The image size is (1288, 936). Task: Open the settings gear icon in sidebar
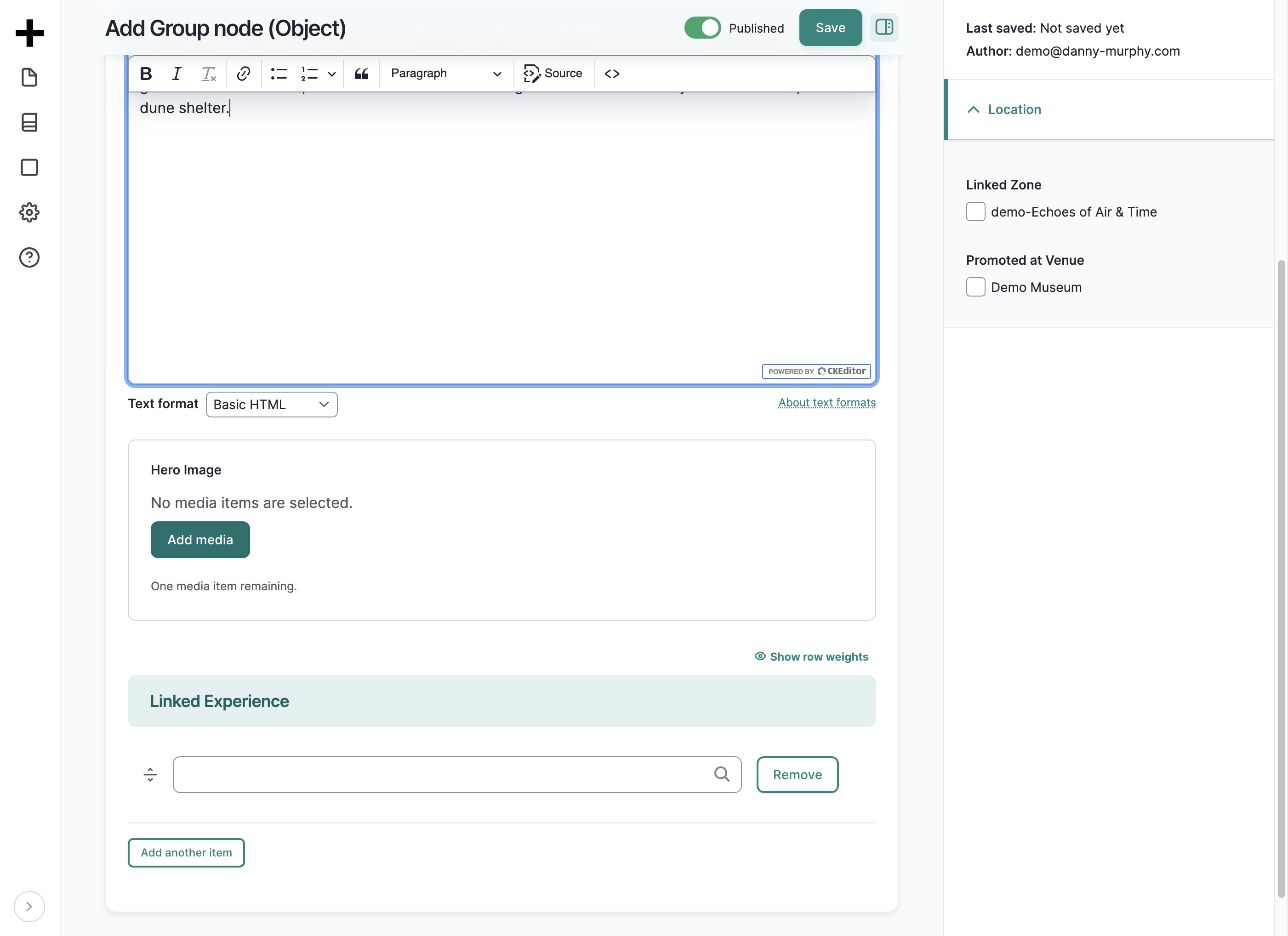29,212
